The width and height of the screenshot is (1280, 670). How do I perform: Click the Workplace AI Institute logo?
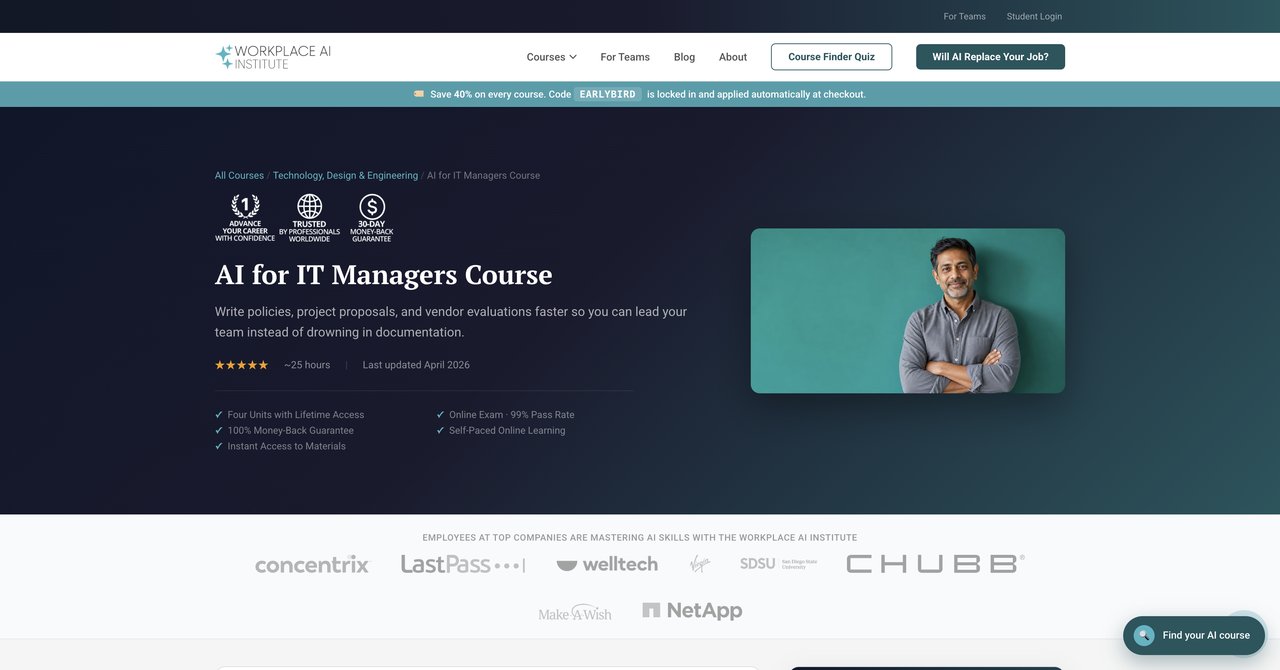pos(273,57)
